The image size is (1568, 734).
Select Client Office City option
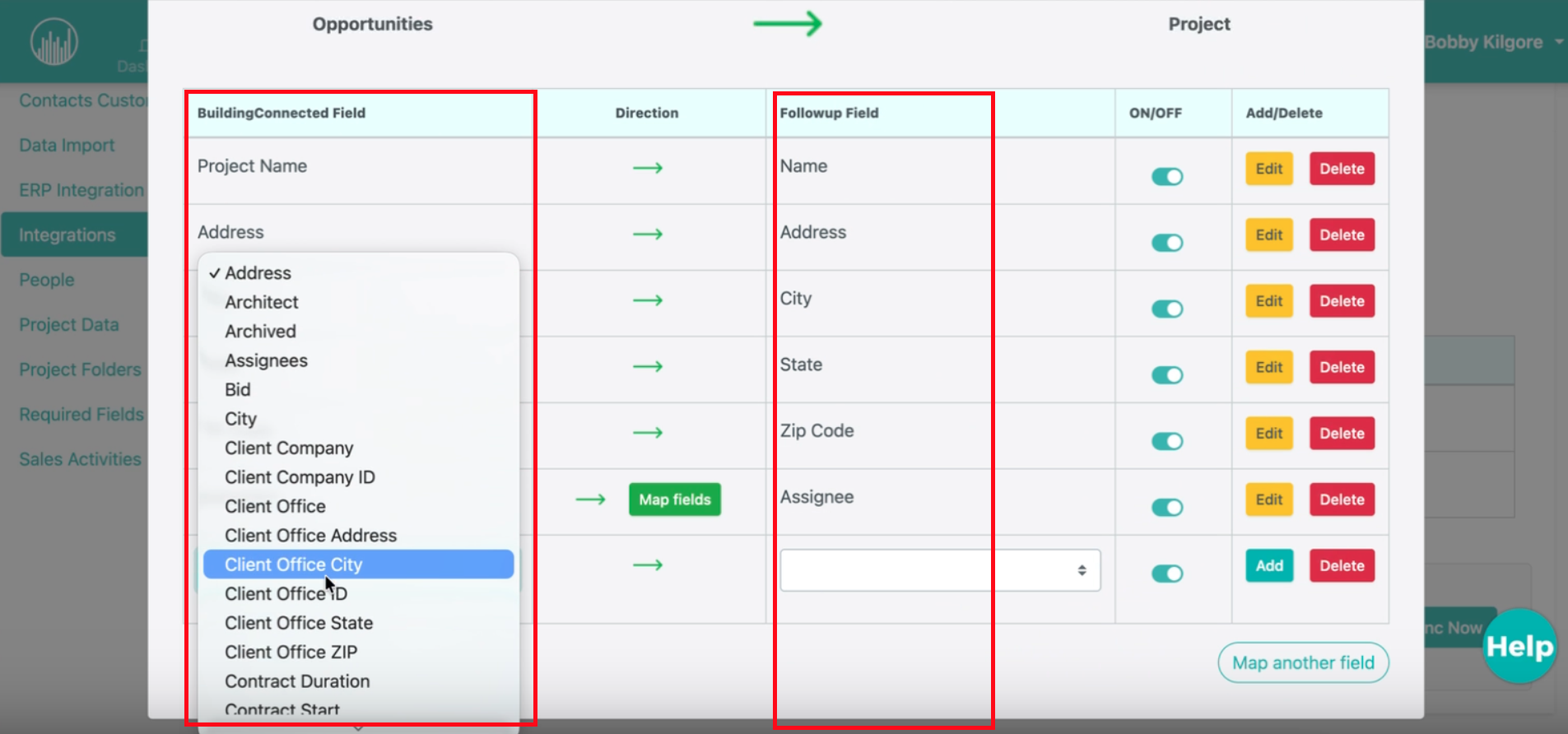point(359,564)
